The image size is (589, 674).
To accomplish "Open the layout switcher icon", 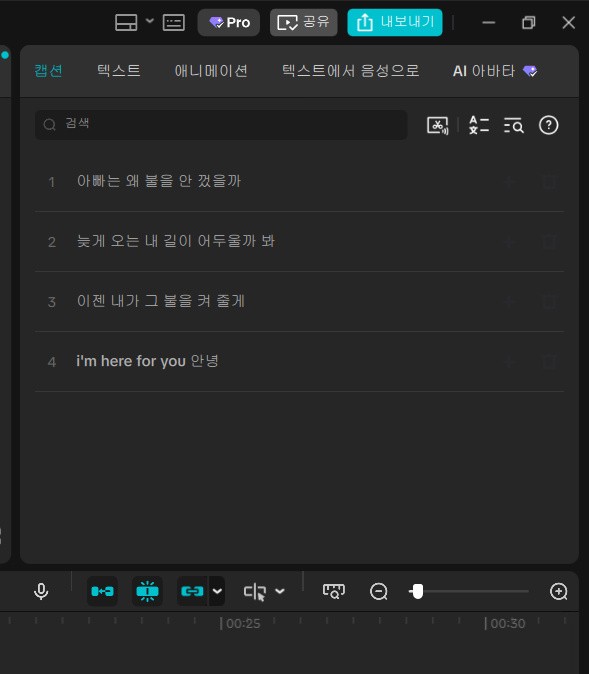I will 126,22.
